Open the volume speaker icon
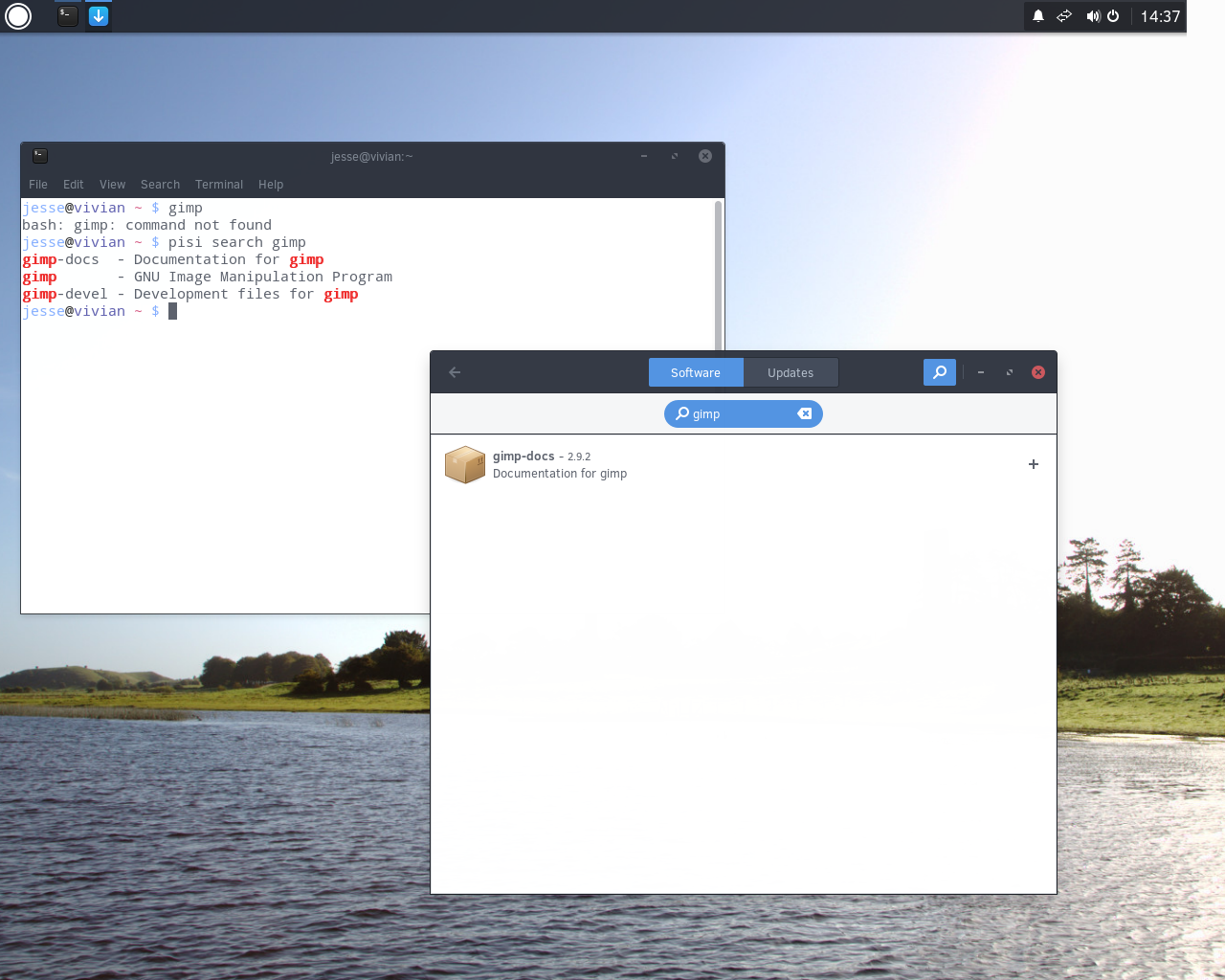 click(1093, 16)
